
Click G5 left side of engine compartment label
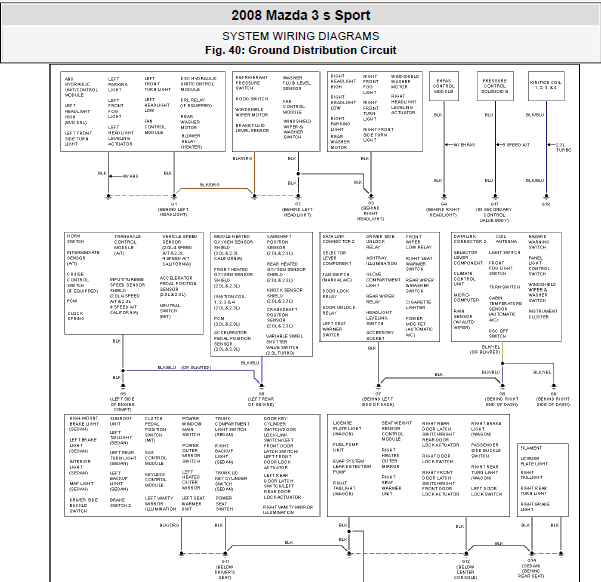tap(123, 401)
